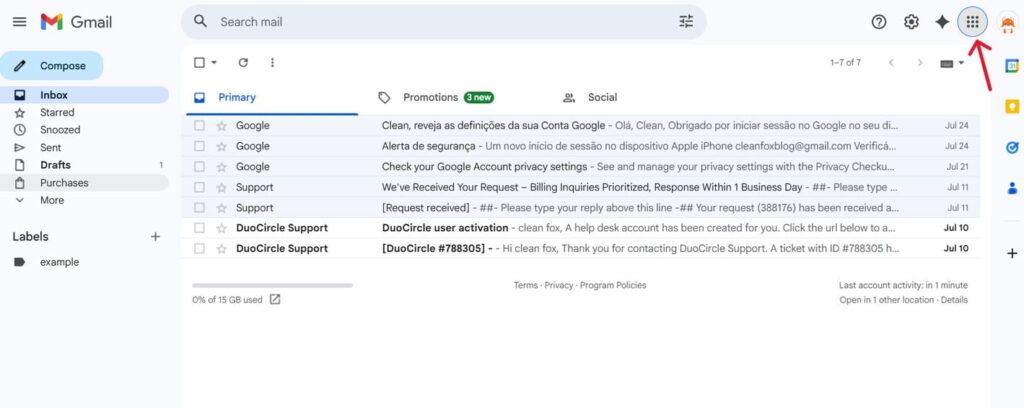Open the Sent folder

pyautogui.click(x=84, y=148)
